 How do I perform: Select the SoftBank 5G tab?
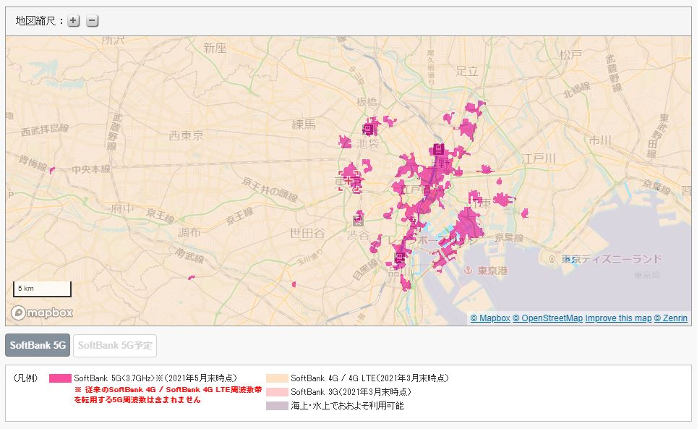point(37,345)
